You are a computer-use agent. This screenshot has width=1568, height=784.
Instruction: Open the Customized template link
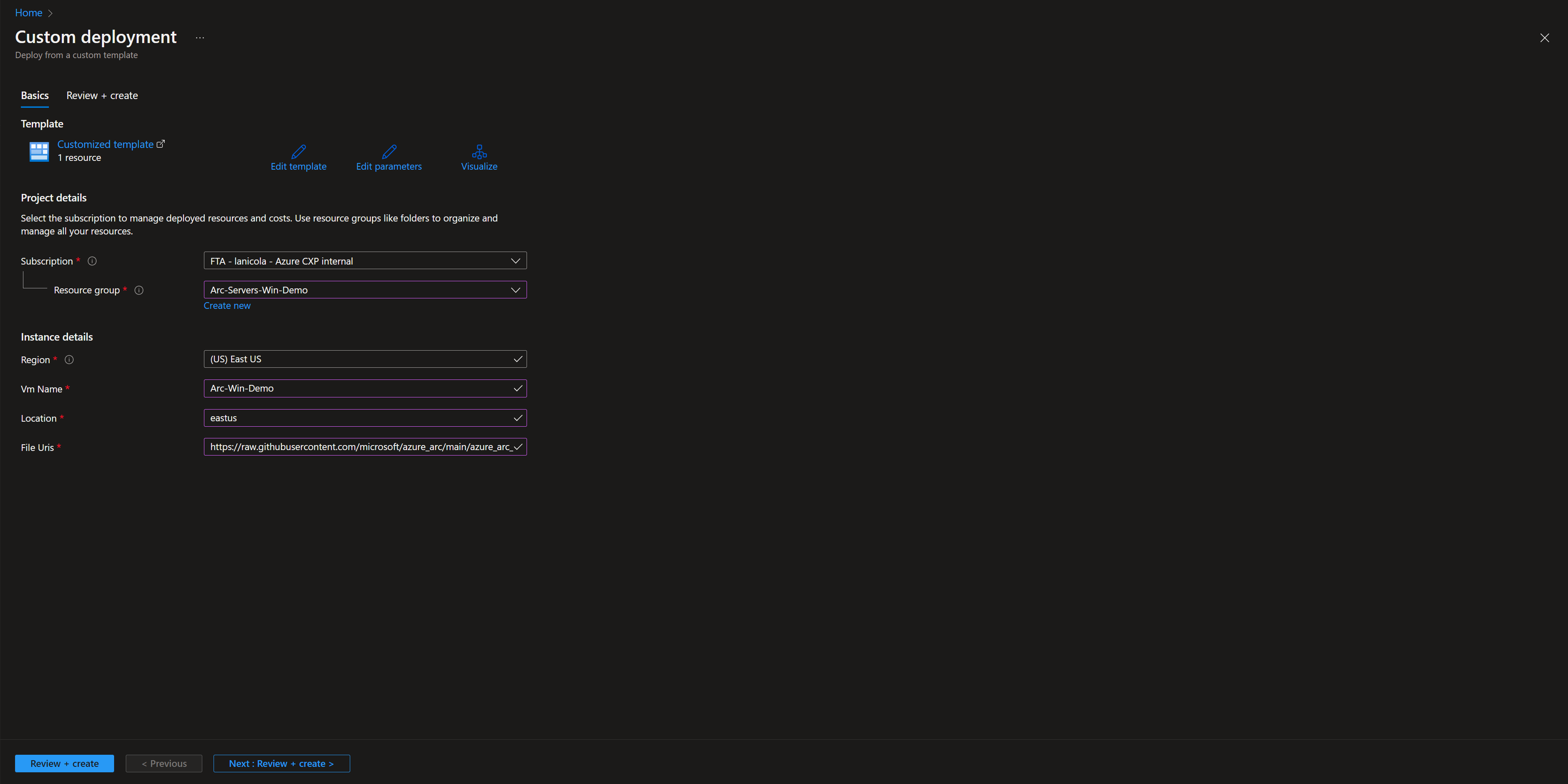click(105, 144)
